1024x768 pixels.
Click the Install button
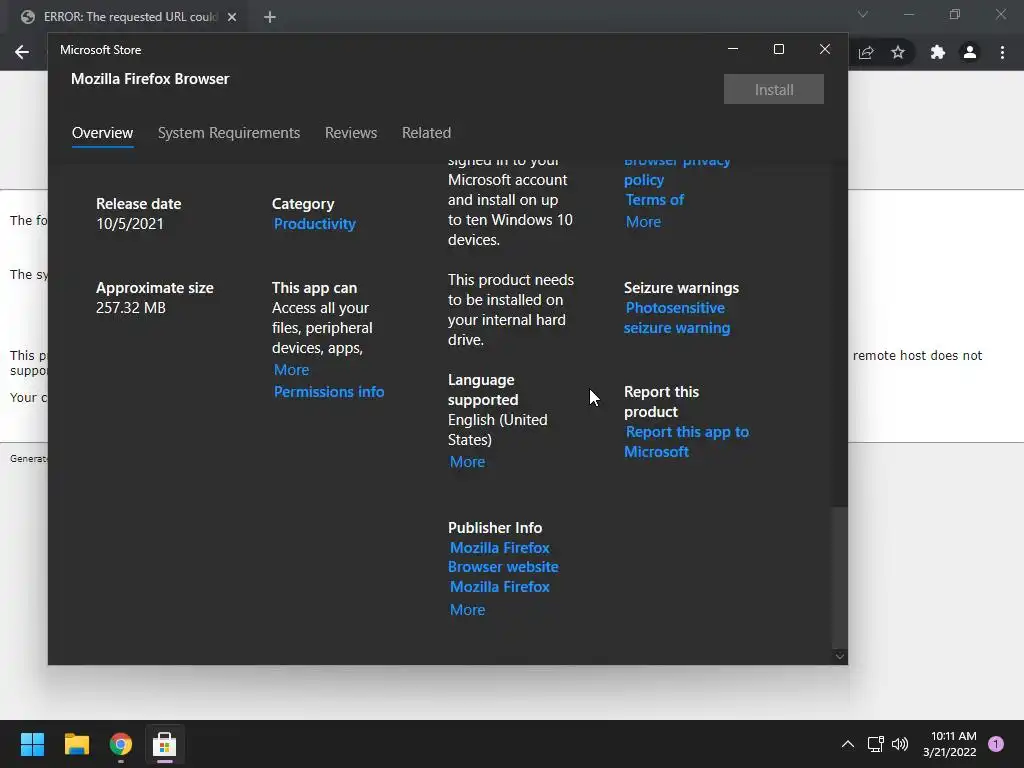(x=774, y=89)
